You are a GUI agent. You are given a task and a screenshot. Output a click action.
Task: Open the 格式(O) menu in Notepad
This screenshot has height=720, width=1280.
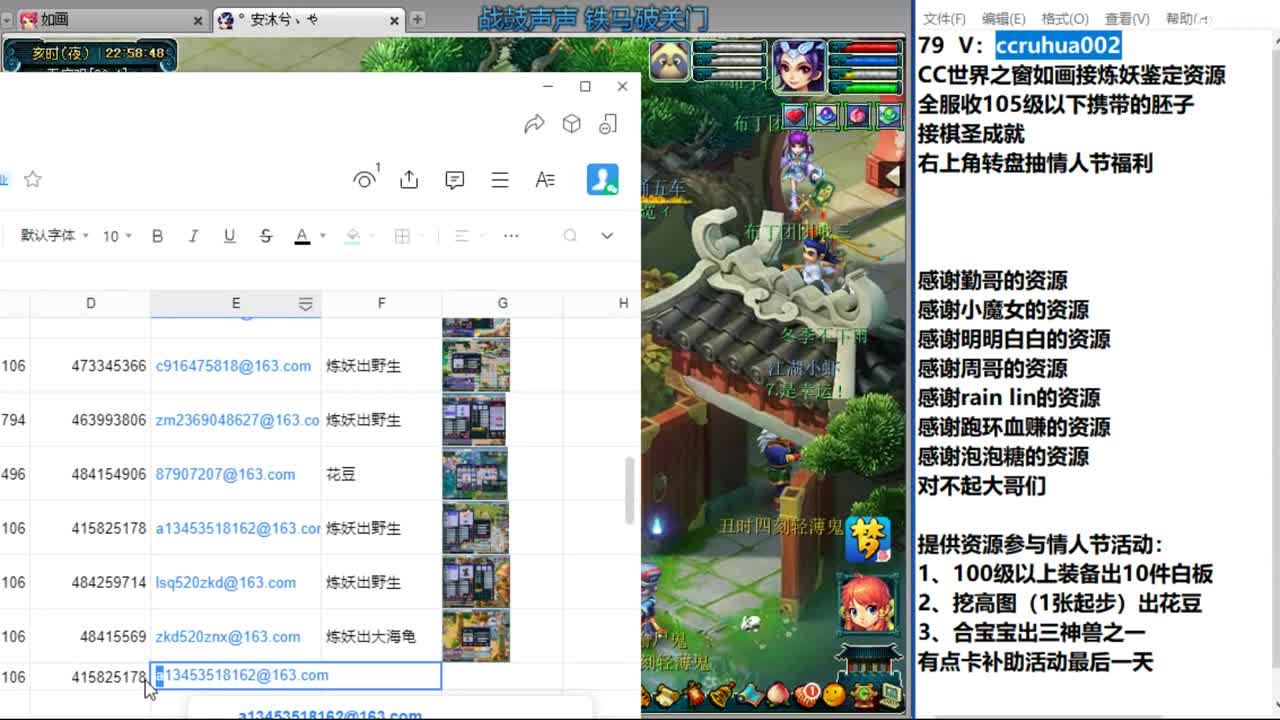tap(1064, 18)
